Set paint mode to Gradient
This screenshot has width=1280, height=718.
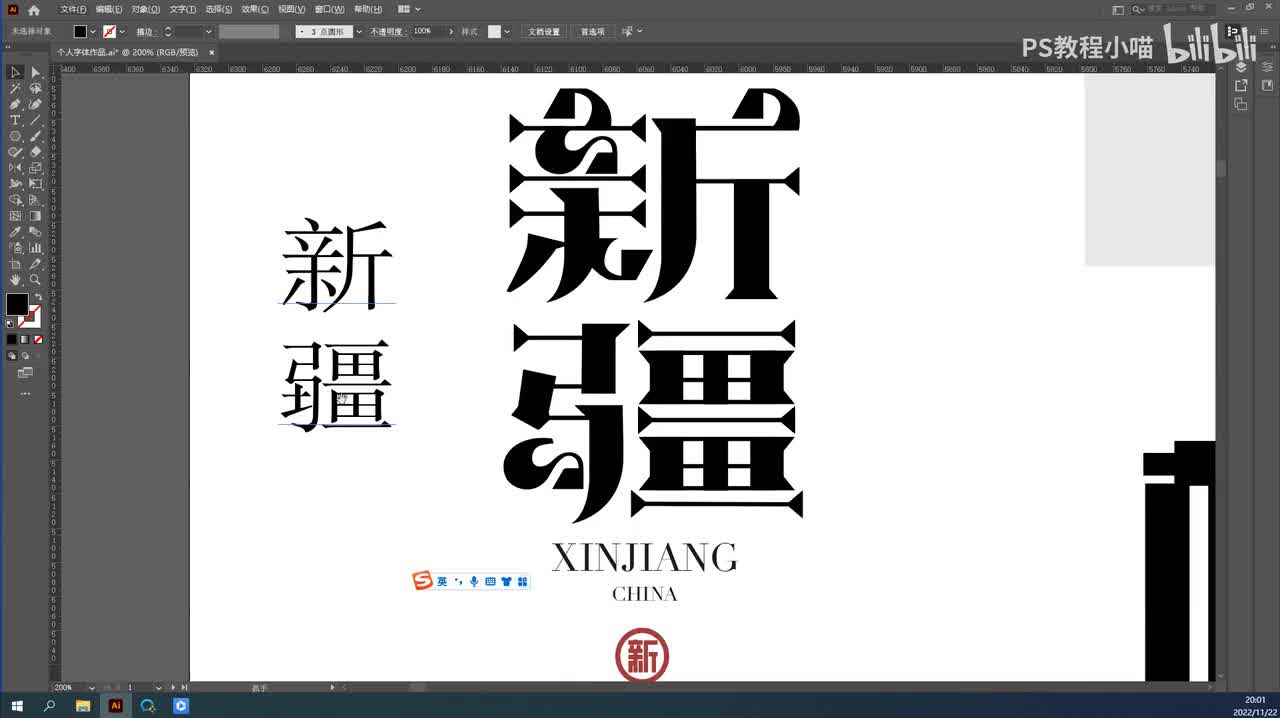coord(25,339)
